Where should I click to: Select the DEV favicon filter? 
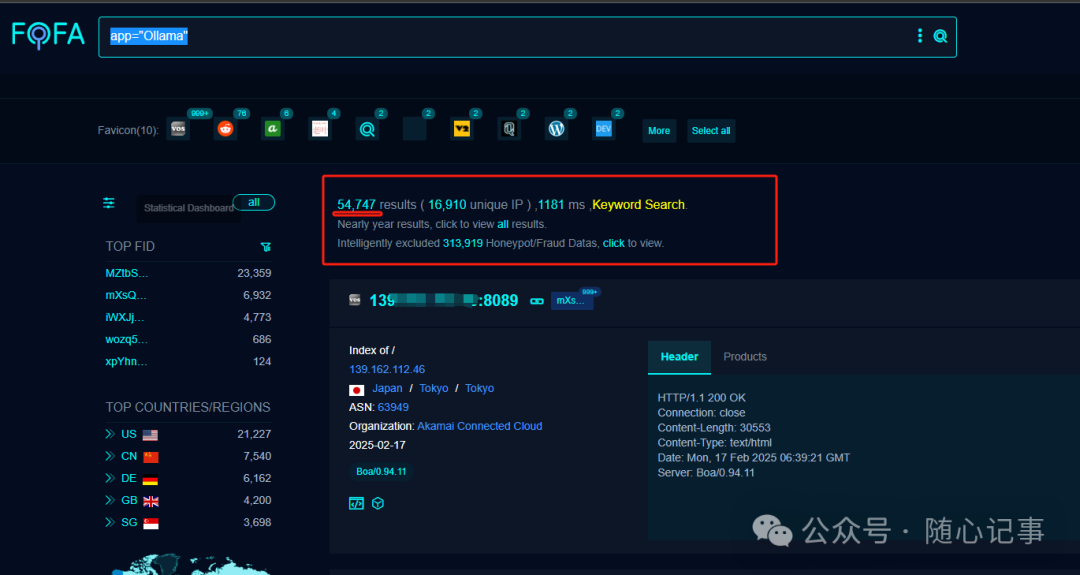[603, 129]
